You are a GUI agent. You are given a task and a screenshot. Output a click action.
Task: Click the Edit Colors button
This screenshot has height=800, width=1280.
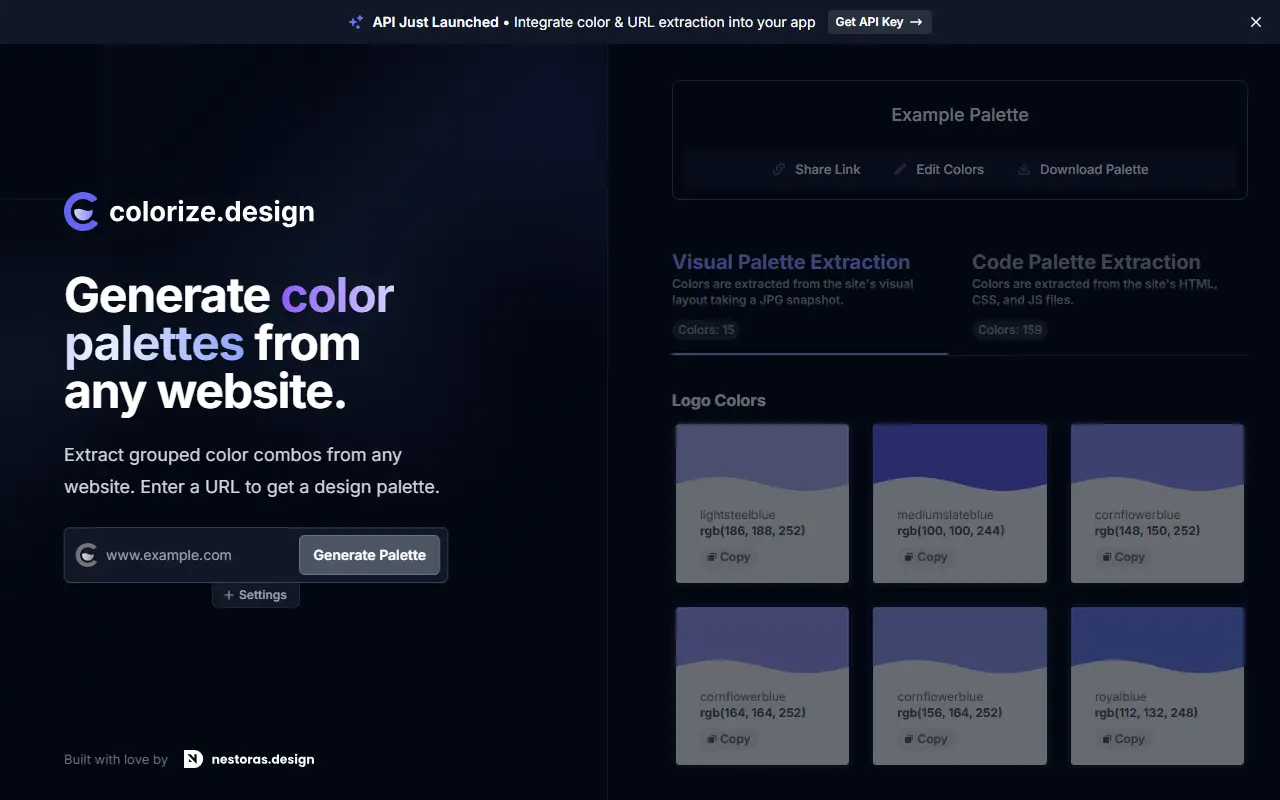click(x=939, y=169)
